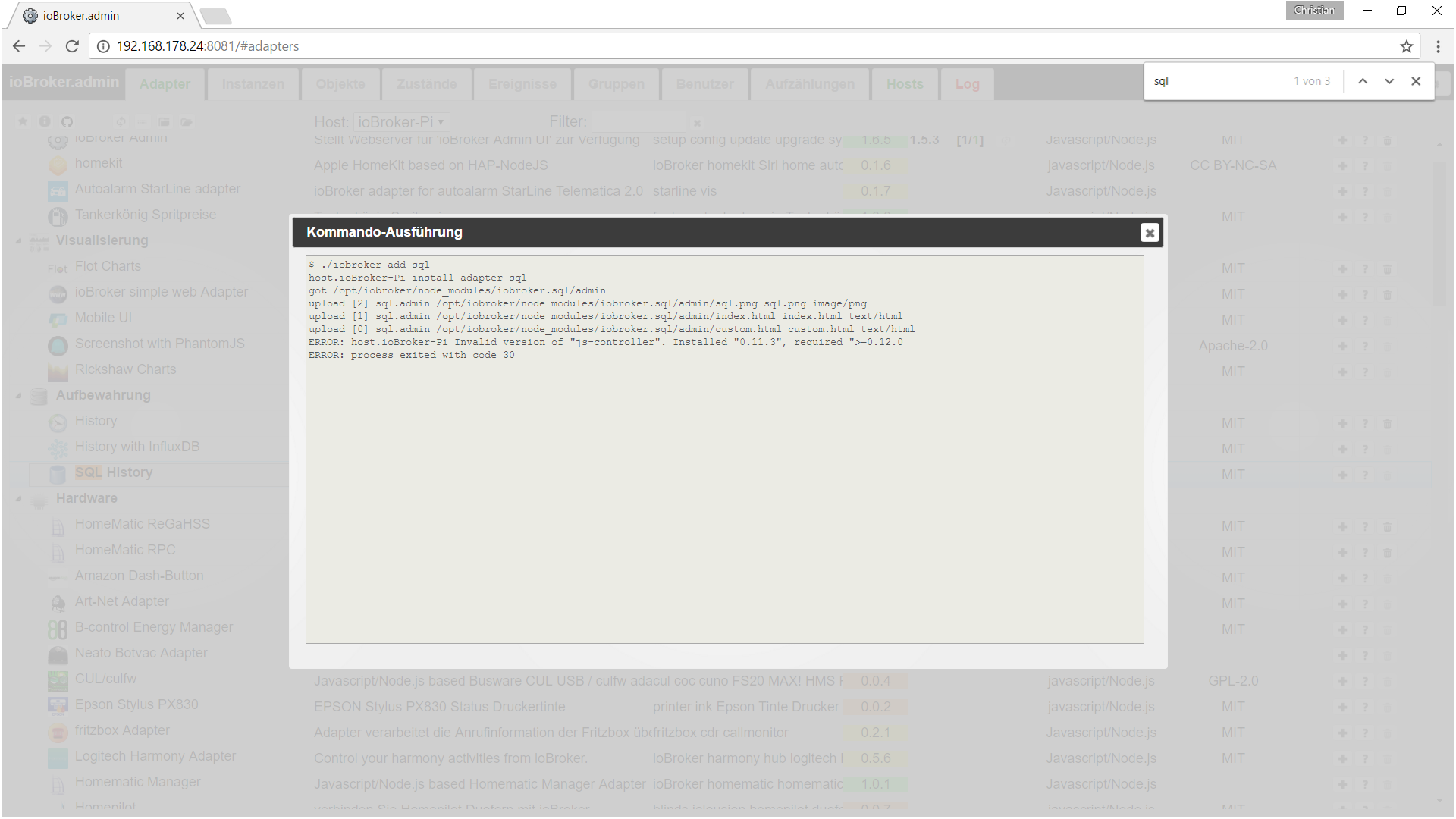Open the Host dropdown ioBroker-Pi

(x=402, y=122)
